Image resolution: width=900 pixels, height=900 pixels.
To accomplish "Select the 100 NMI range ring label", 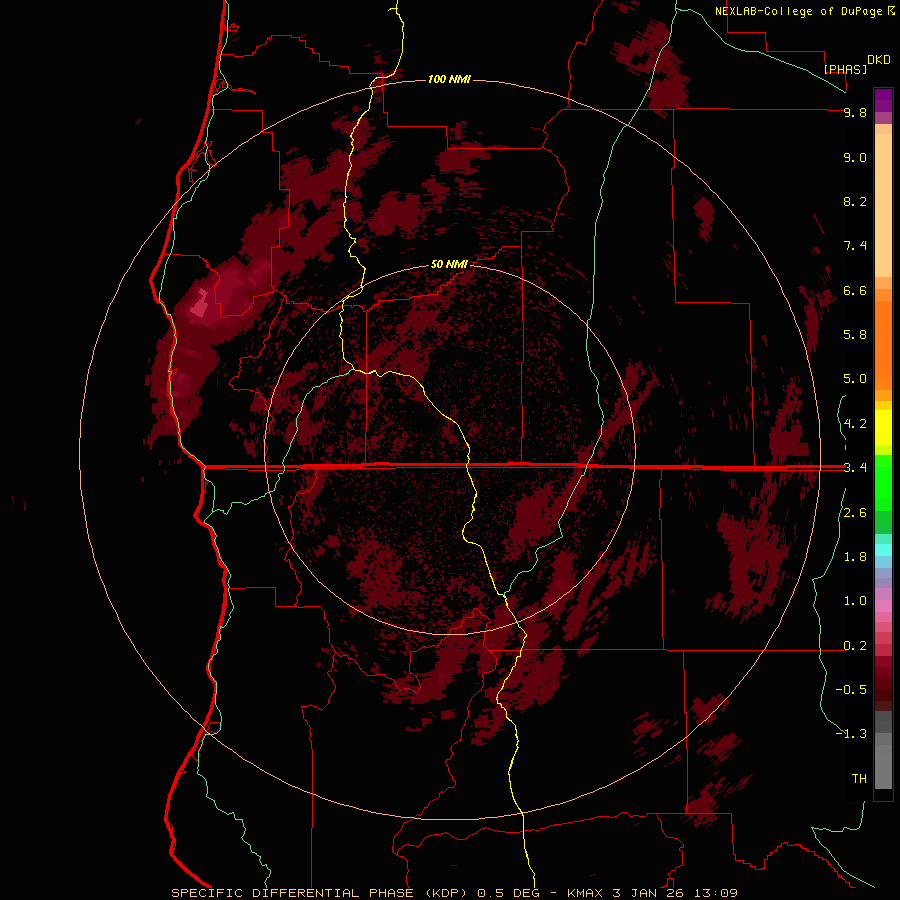I will click(x=449, y=79).
